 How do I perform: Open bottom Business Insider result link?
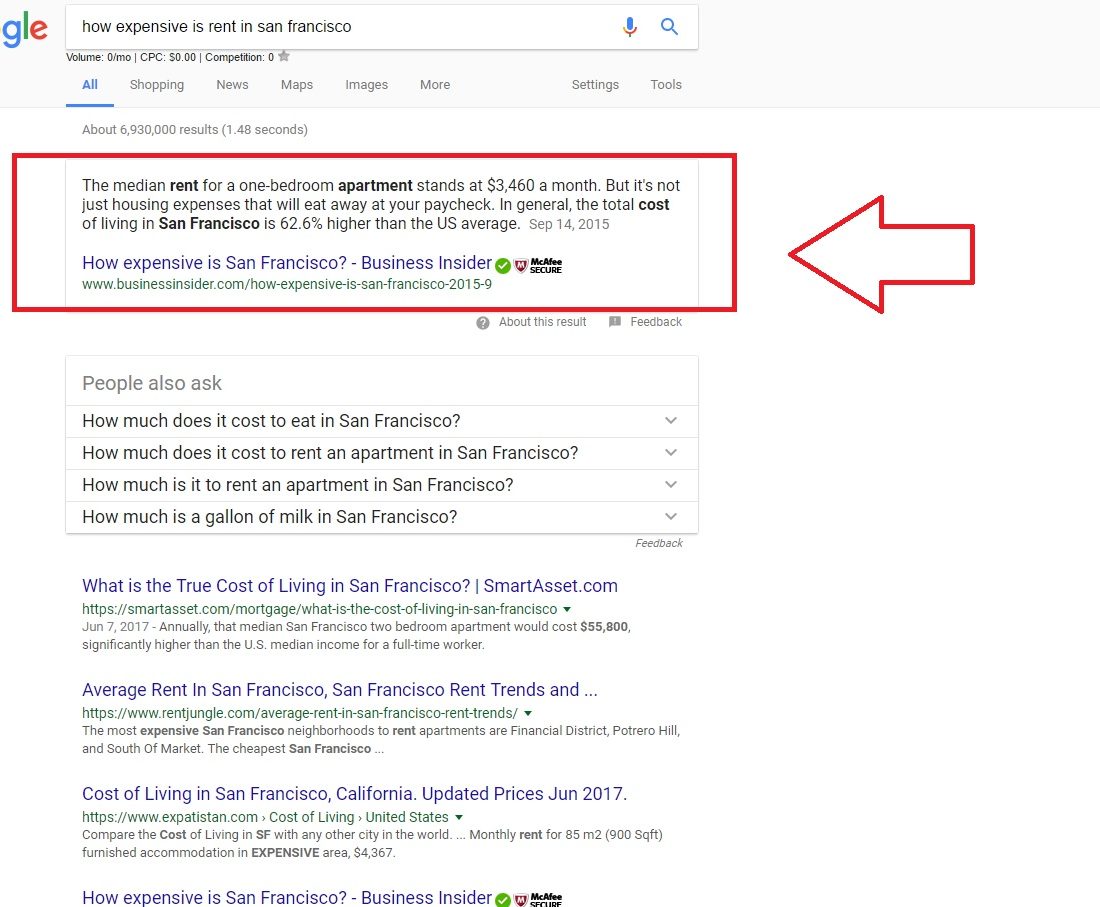pyautogui.click(x=287, y=898)
